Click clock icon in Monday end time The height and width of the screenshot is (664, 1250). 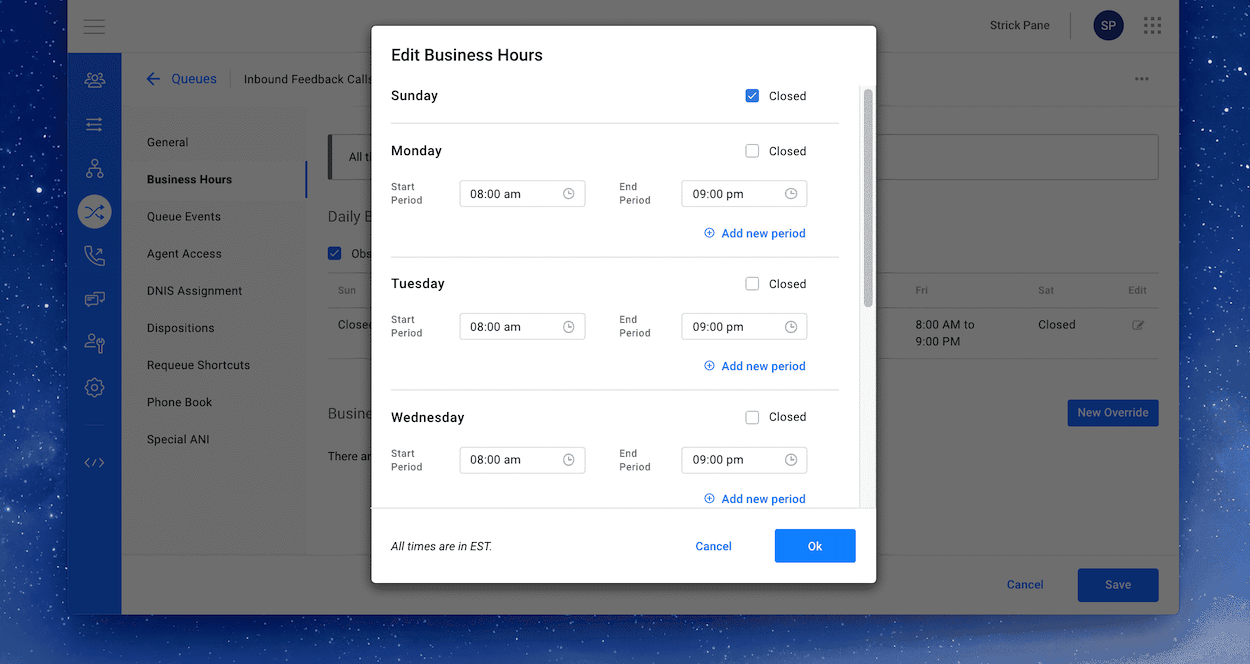click(x=791, y=194)
